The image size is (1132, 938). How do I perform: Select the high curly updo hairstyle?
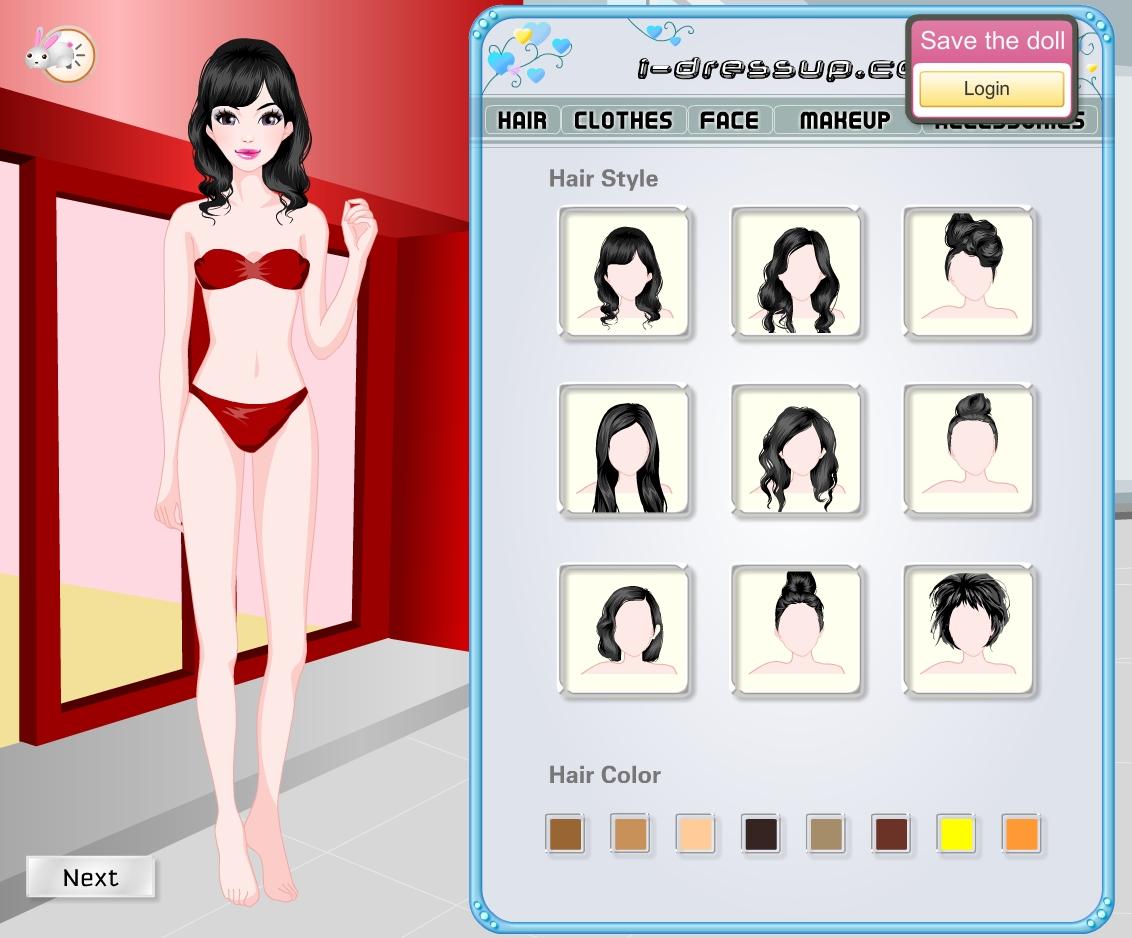click(x=969, y=272)
